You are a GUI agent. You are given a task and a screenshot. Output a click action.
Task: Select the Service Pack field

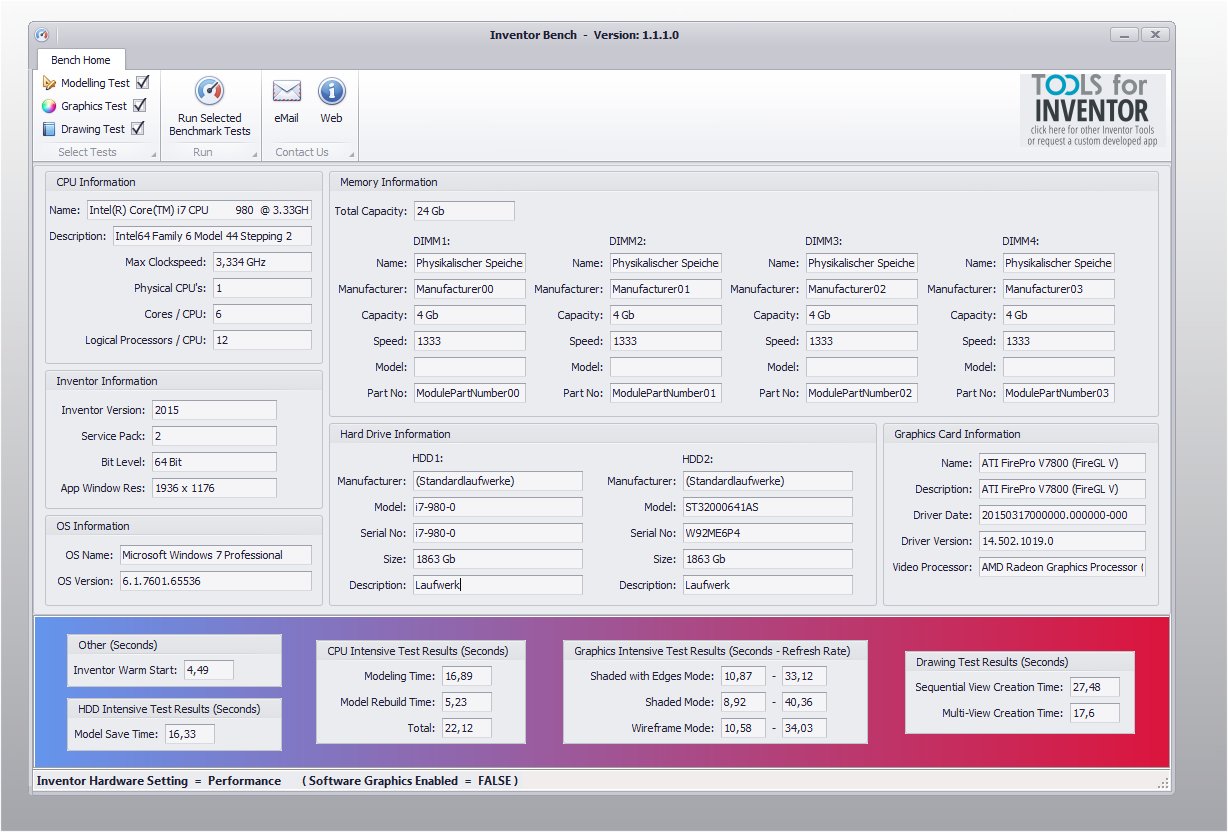214,436
